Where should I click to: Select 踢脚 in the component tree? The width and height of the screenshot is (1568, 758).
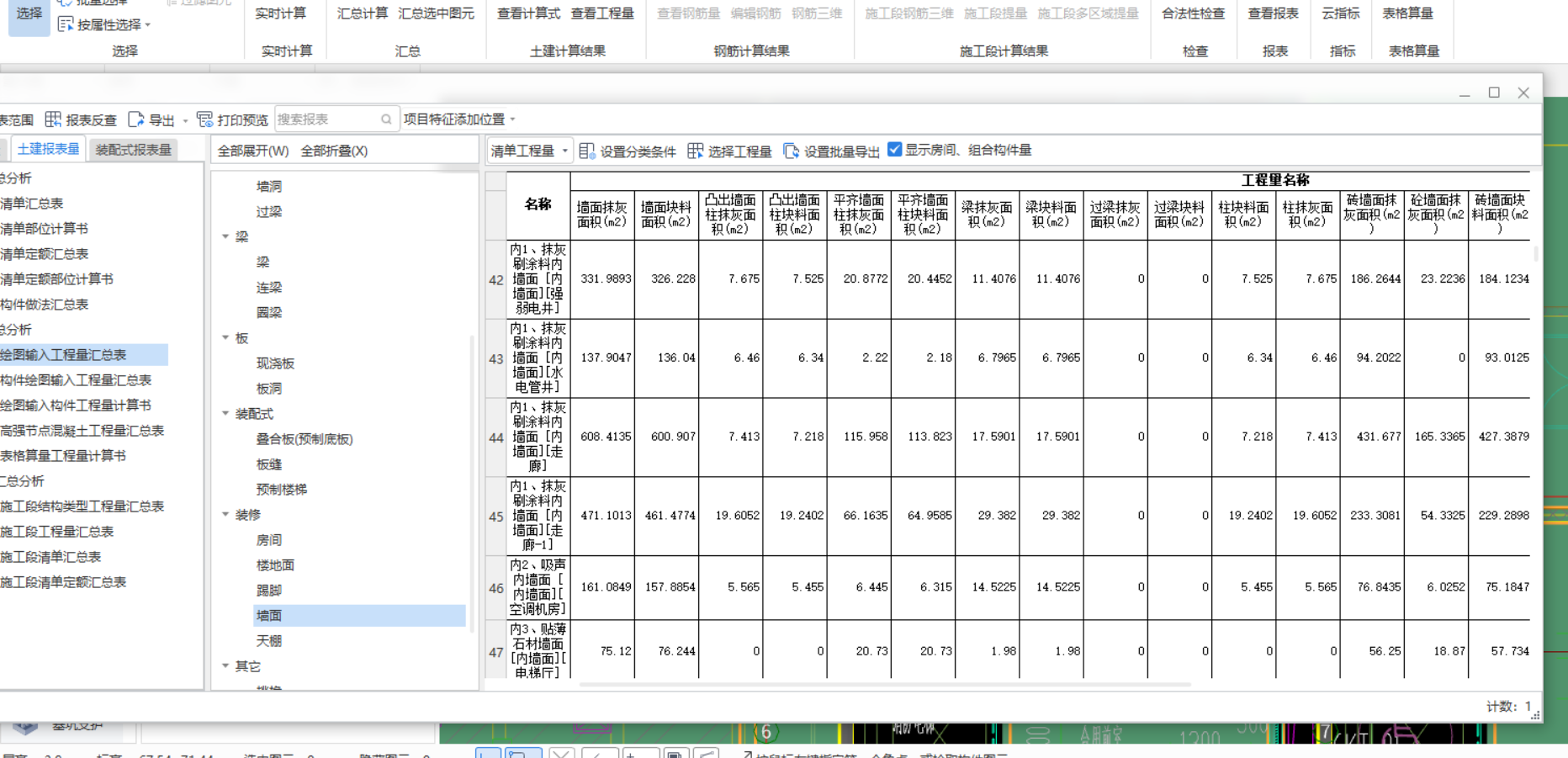[x=269, y=590]
